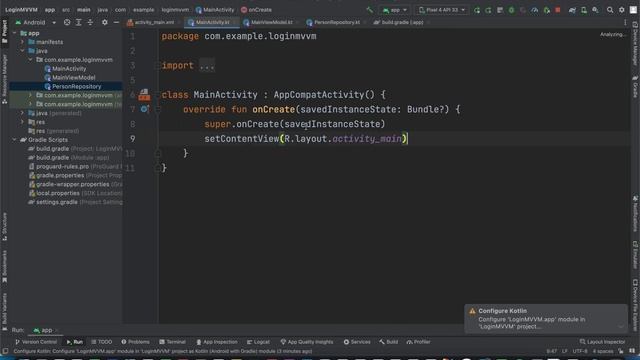640x360 pixels.
Task: Click the Configure Kotlin notification popup
Action: coord(546,318)
